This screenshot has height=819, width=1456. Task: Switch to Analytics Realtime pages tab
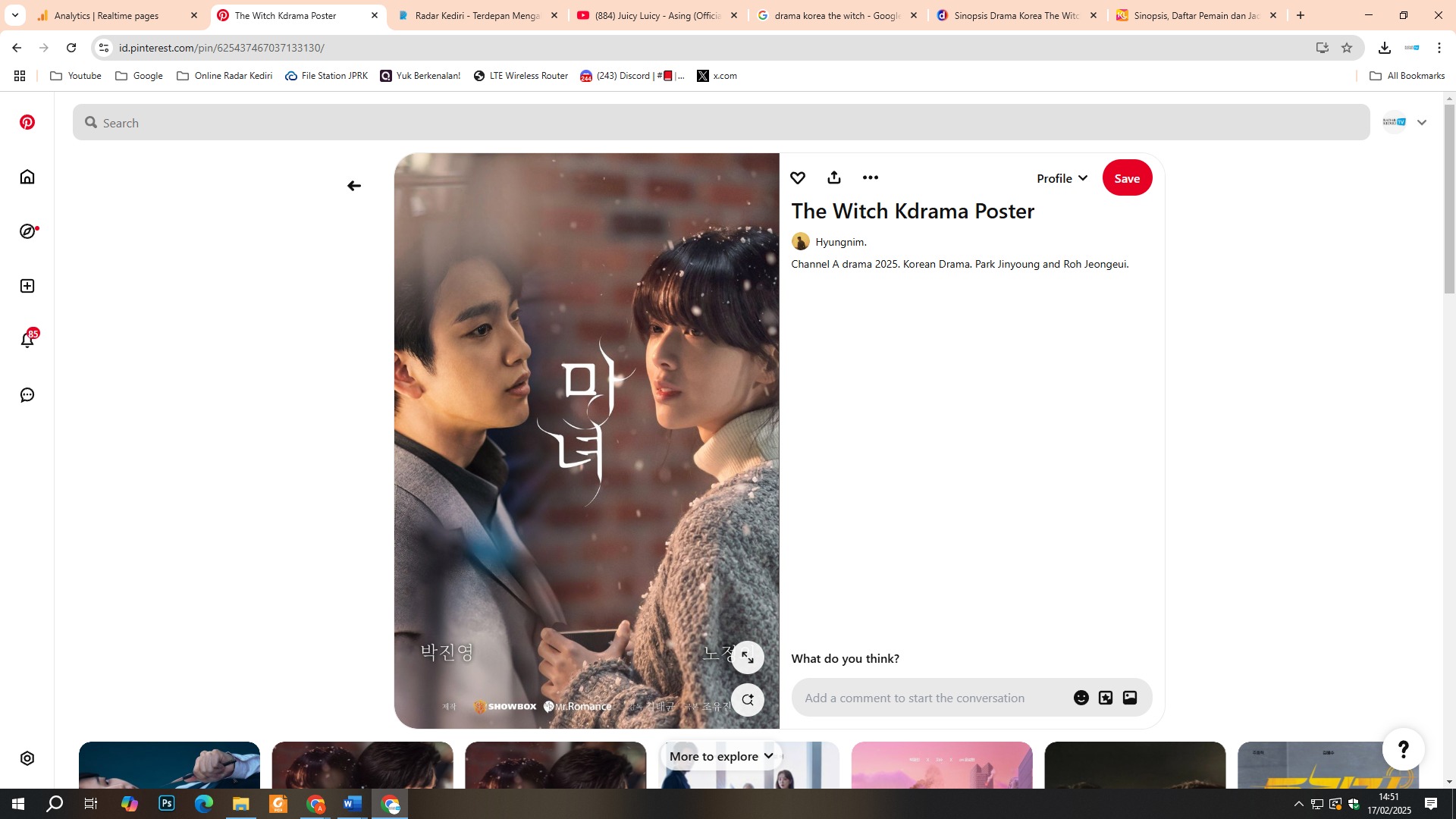click(118, 15)
